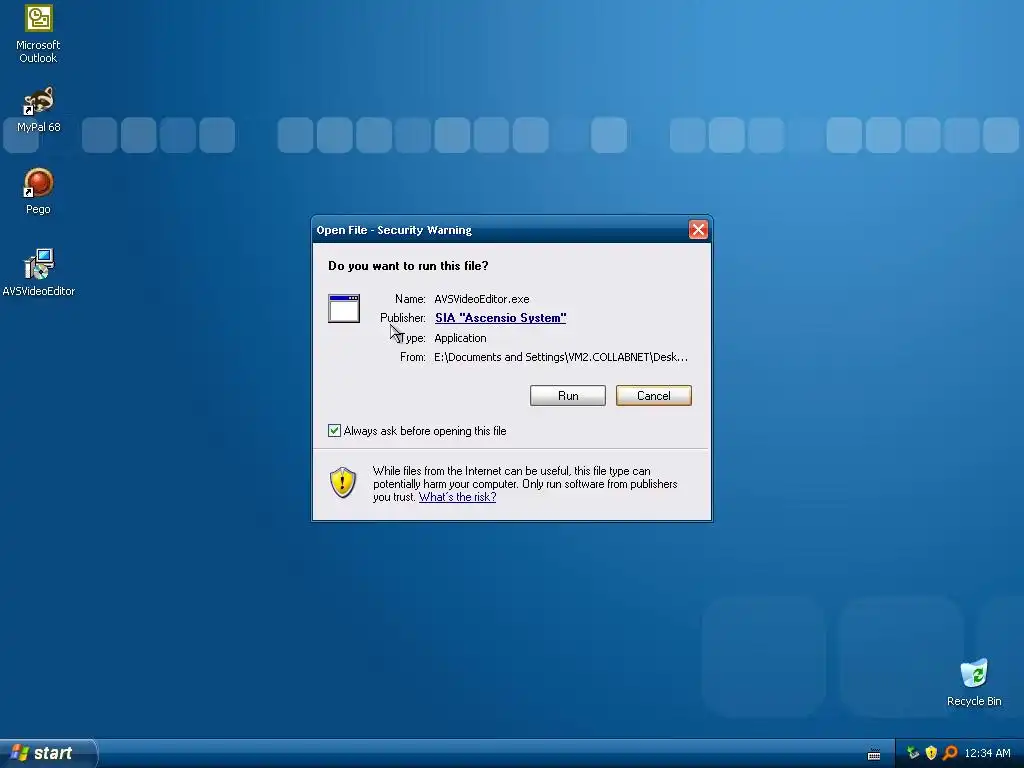
Task: Select the Pego desktop shortcut
Action: [38, 191]
